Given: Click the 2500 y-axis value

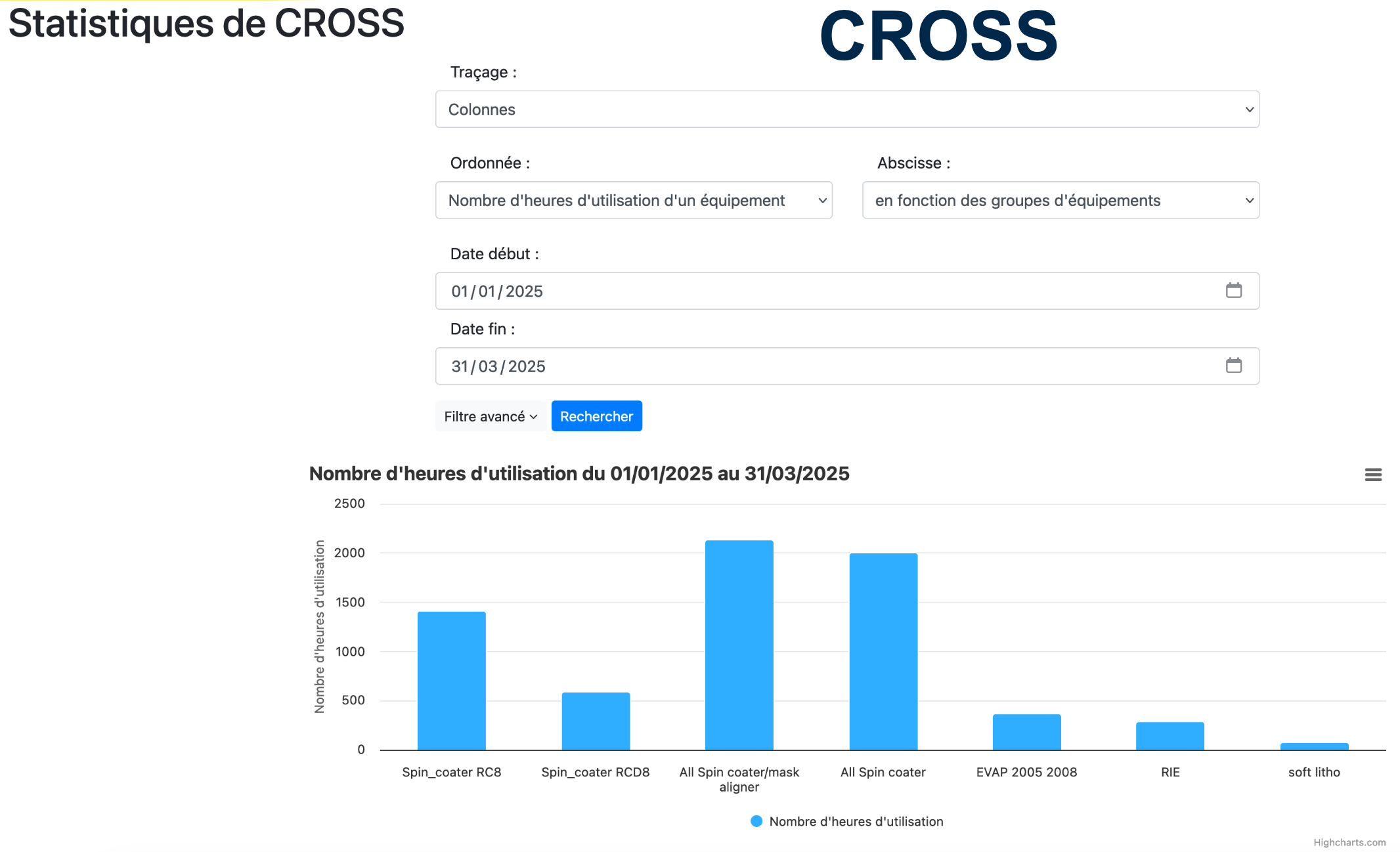Looking at the screenshot, I should (349, 503).
